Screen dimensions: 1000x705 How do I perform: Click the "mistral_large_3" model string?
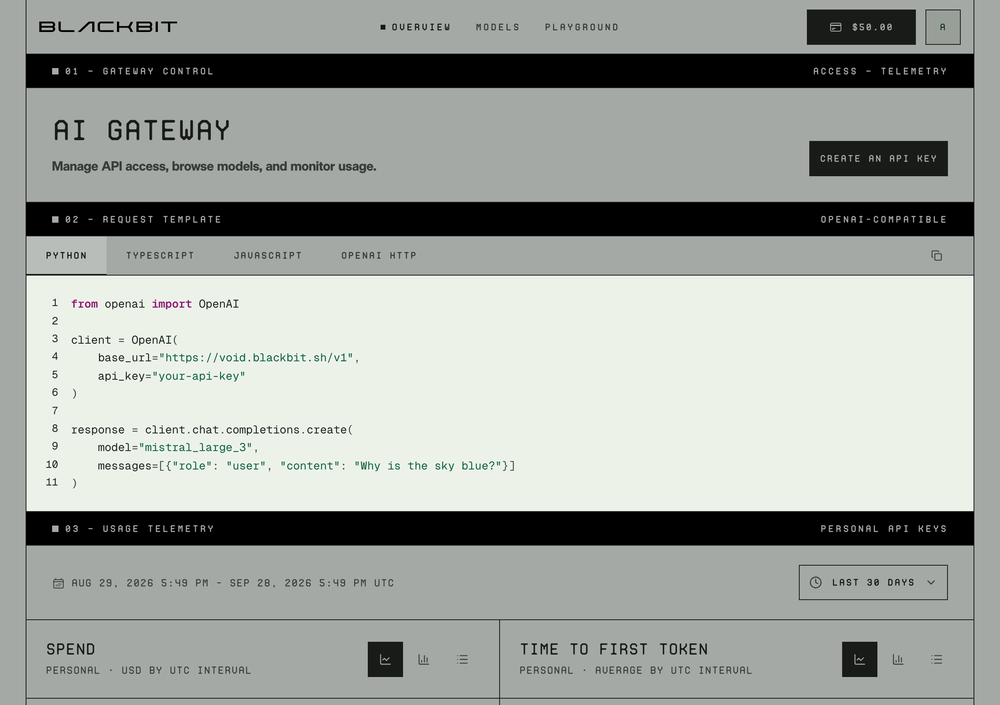tap(195, 447)
